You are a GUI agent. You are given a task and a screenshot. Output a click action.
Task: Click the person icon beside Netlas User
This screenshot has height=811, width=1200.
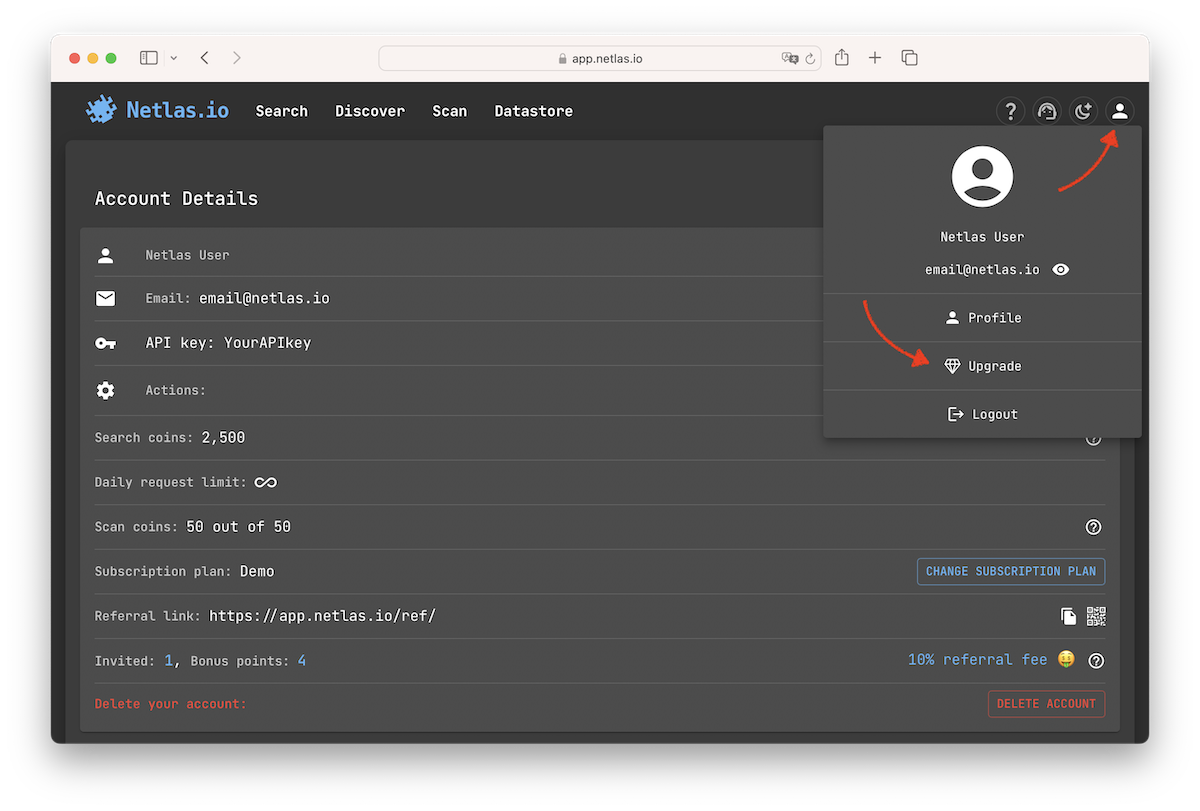pyautogui.click(x=105, y=255)
